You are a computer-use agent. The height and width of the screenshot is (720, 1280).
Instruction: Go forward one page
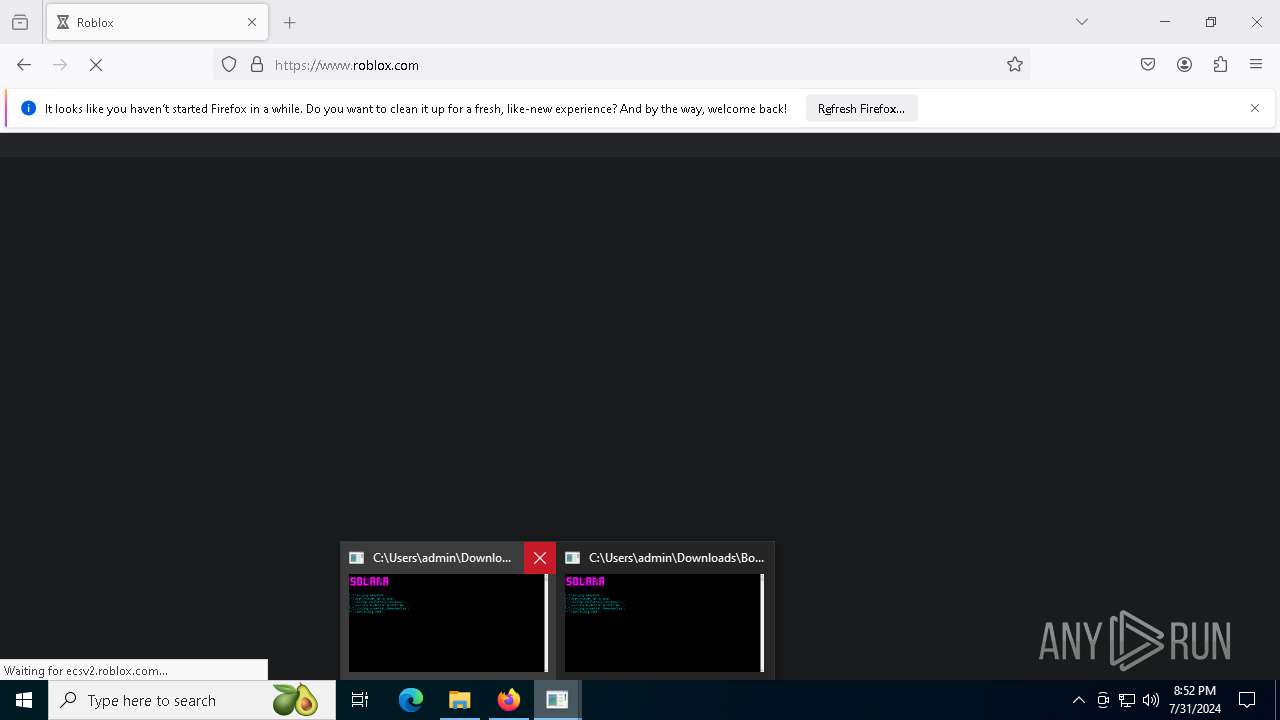point(60,65)
